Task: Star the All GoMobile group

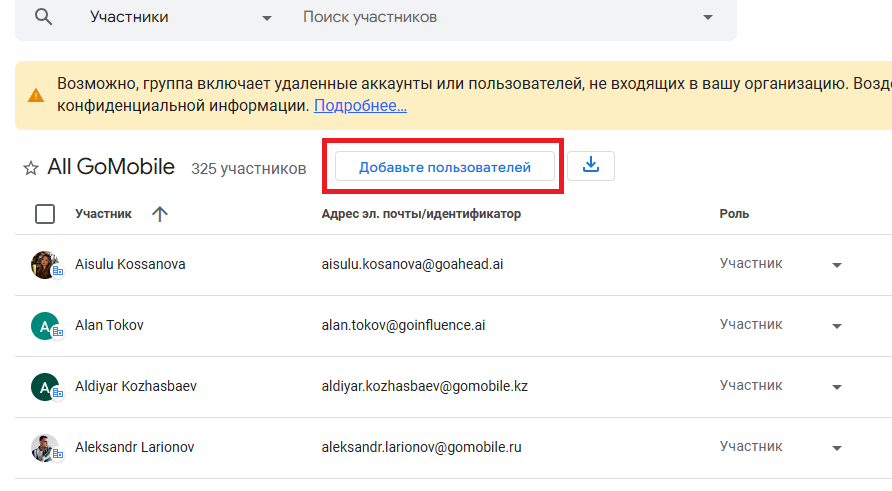Action: [x=31, y=168]
